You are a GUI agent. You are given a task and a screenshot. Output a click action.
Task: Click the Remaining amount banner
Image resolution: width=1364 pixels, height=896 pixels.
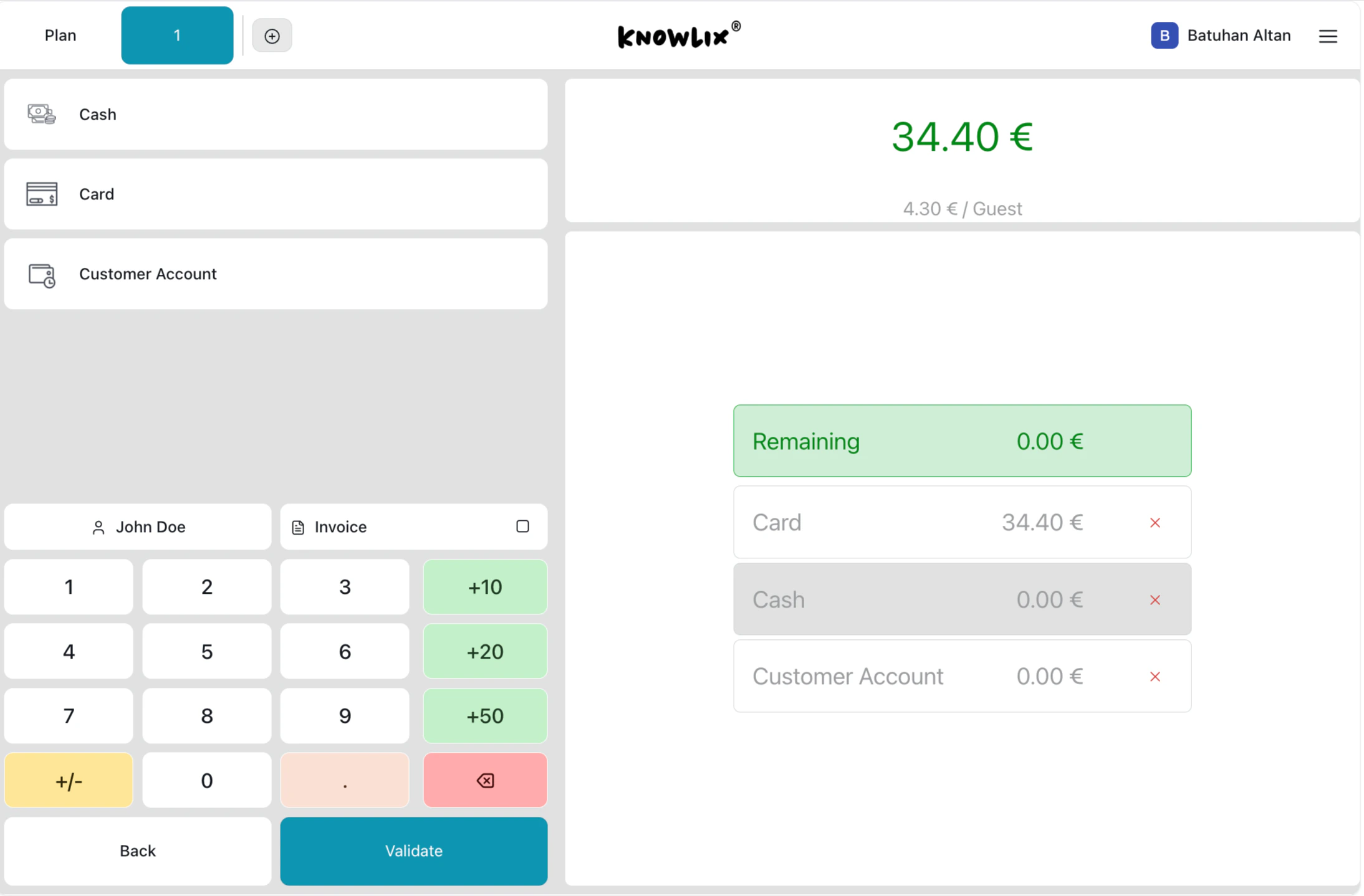tap(961, 441)
